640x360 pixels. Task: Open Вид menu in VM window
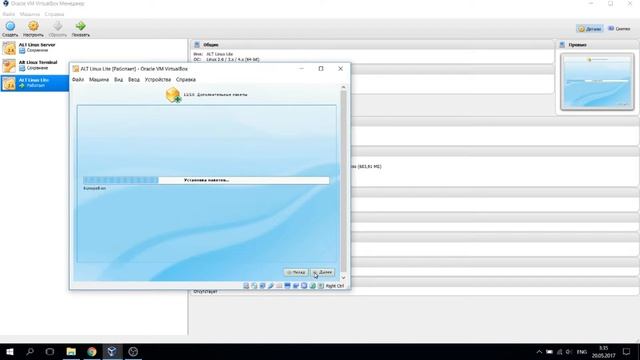click(118, 80)
